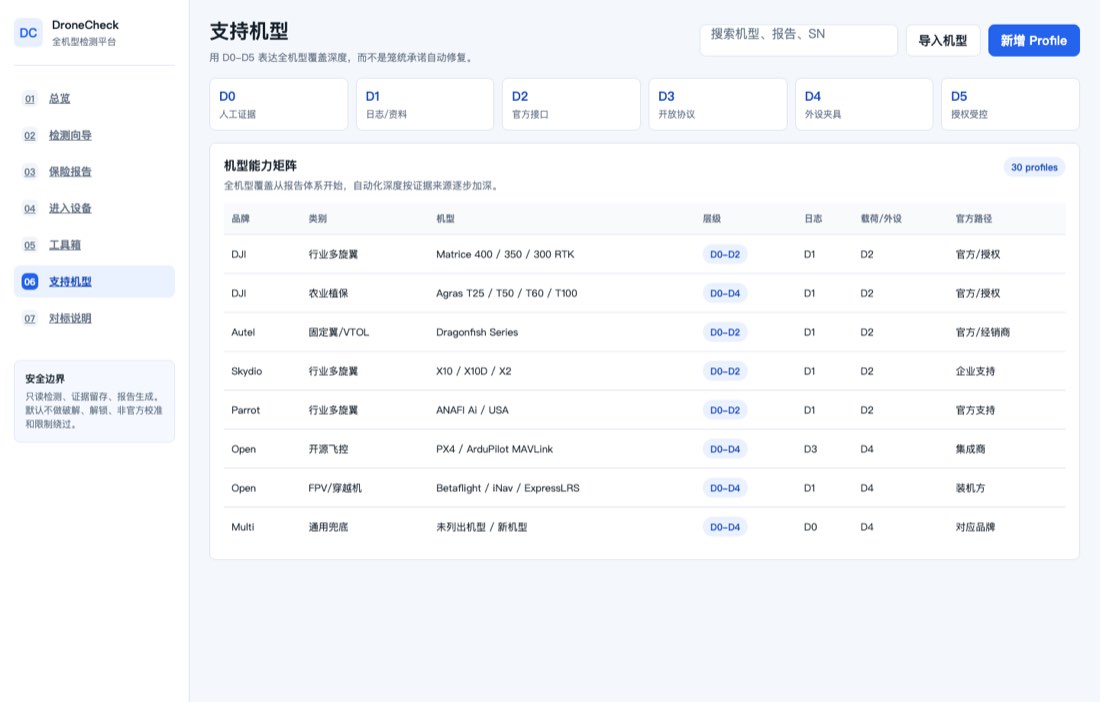Click Skydio brand cell
The image size is (1100, 702).
tap(246, 371)
